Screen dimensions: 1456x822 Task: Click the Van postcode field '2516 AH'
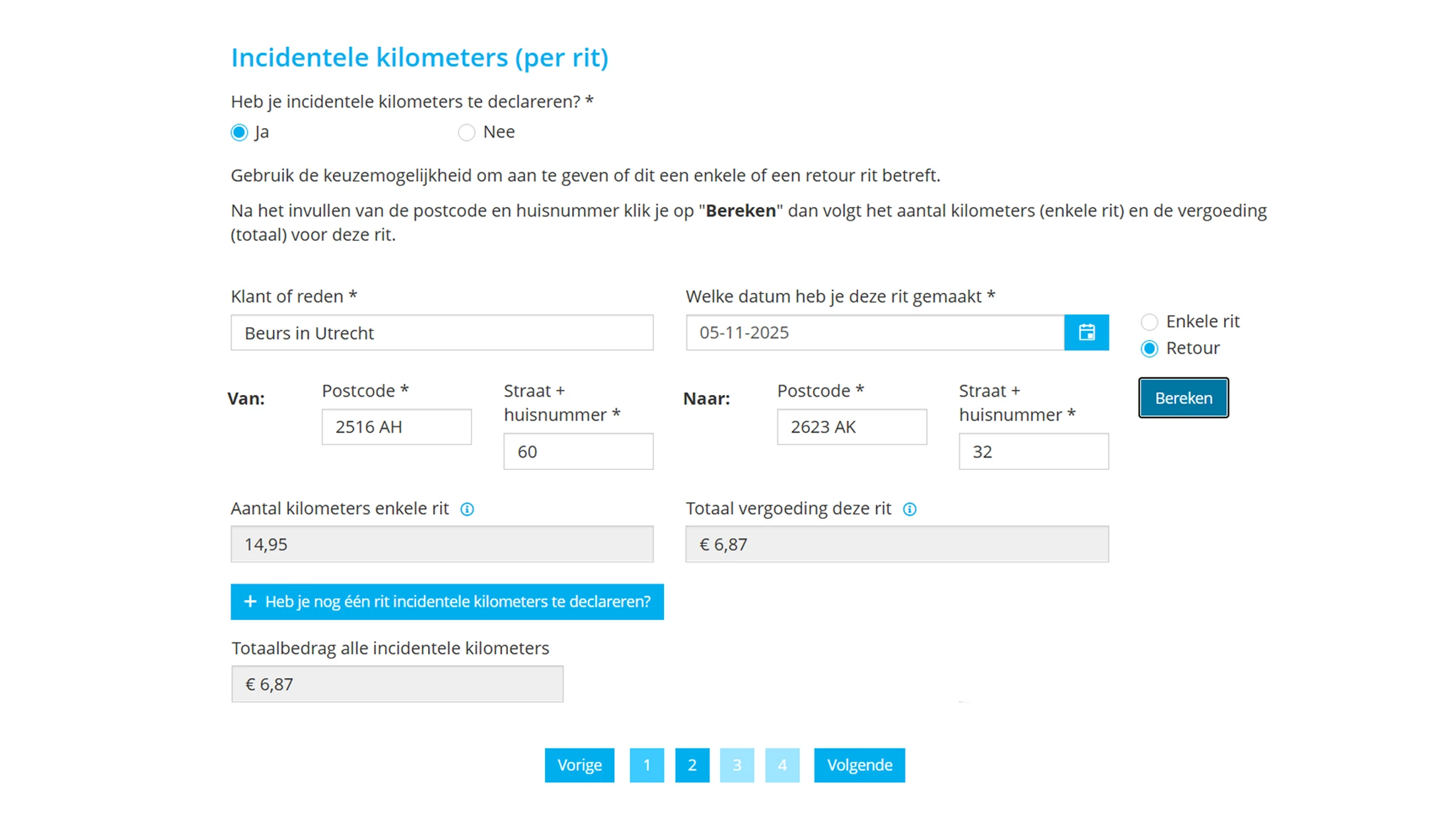tap(396, 427)
